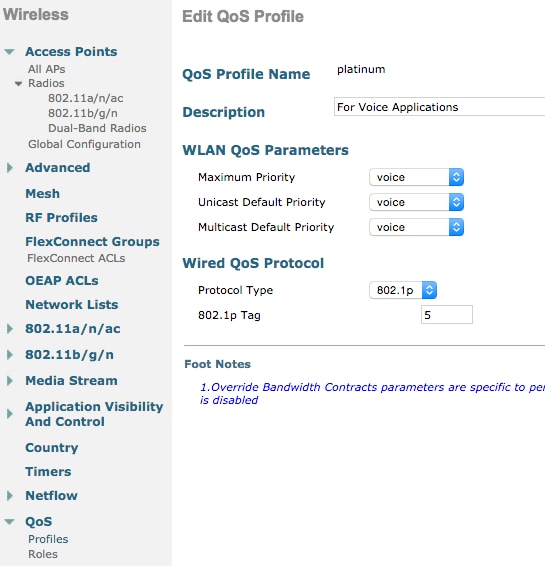Click the 802.1p Tag input field
545x566 pixels.
[447, 315]
